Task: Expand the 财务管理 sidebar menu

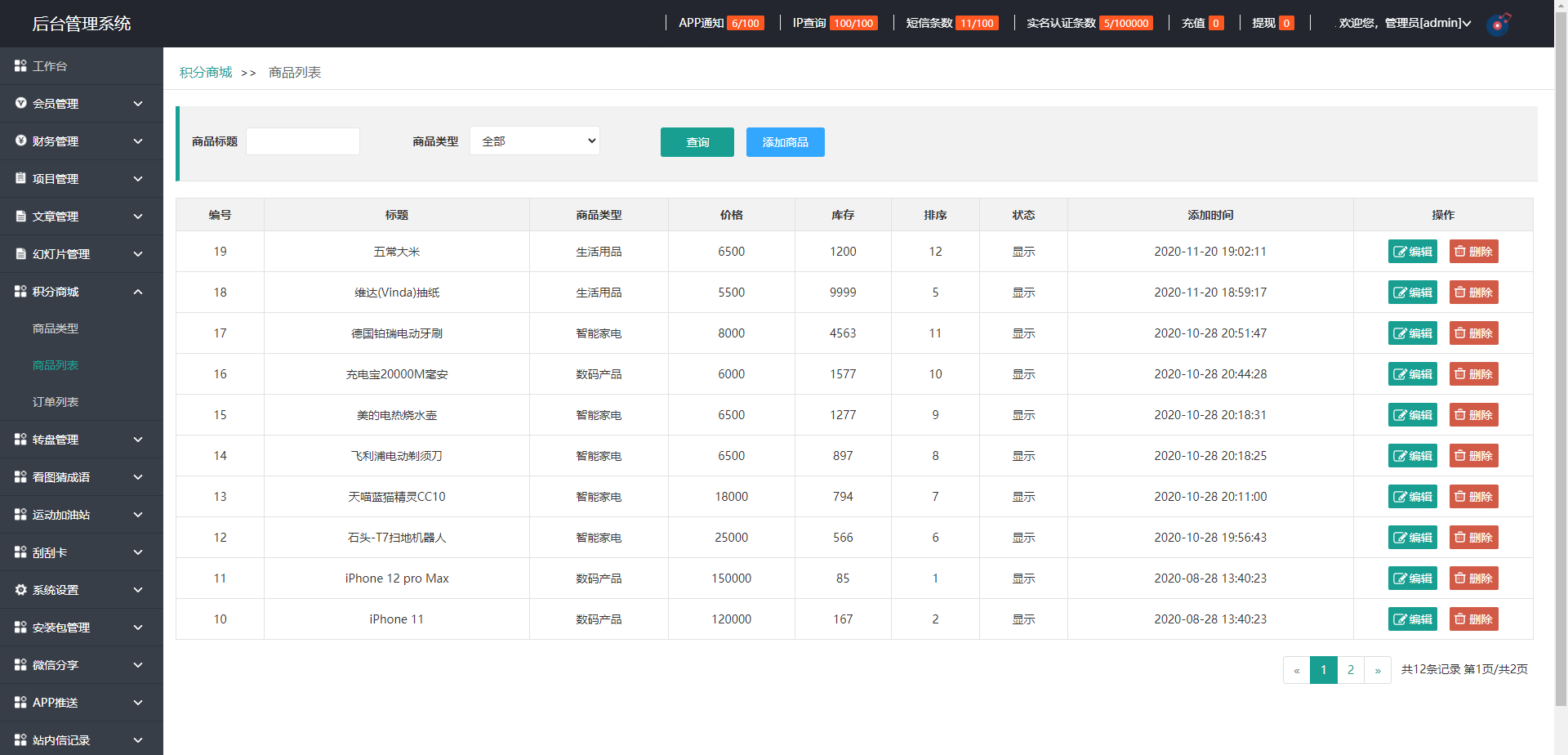Action: click(82, 141)
